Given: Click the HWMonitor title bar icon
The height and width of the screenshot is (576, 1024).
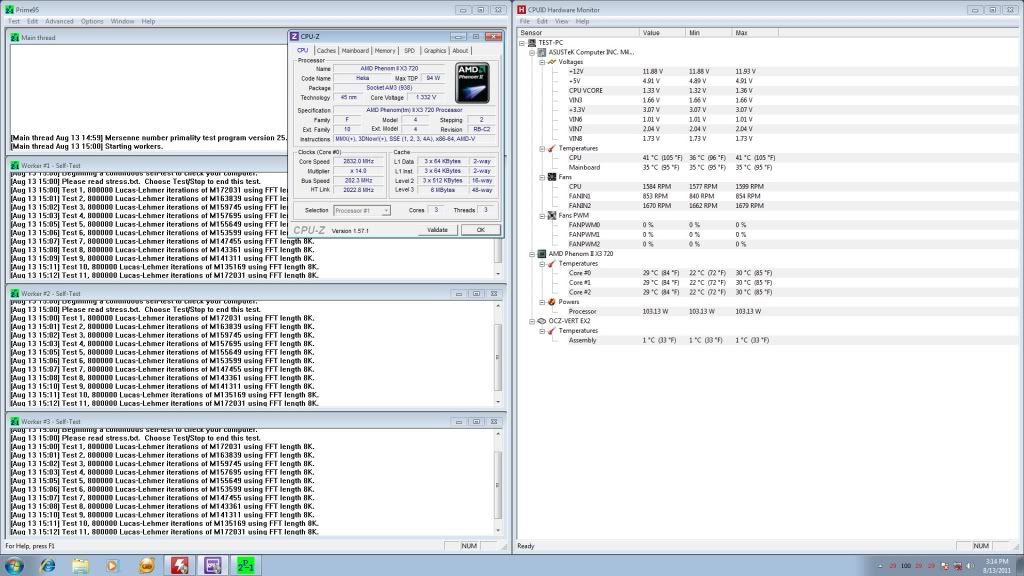Looking at the screenshot, I should [522, 10].
